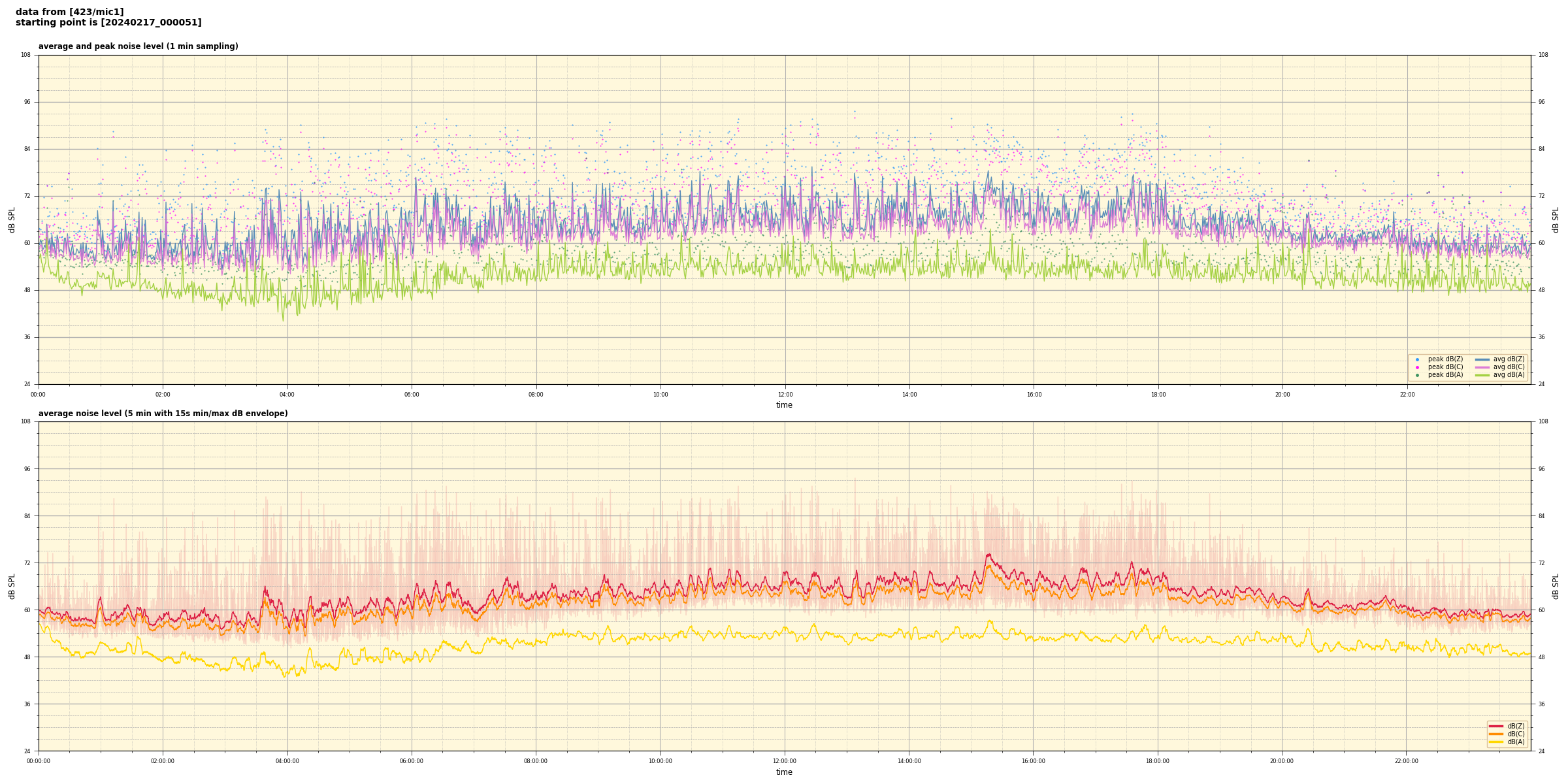Click the 18:00:00 tick on lower time axis
This screenshot has height=784, width=1568.
click(1158, 761)
